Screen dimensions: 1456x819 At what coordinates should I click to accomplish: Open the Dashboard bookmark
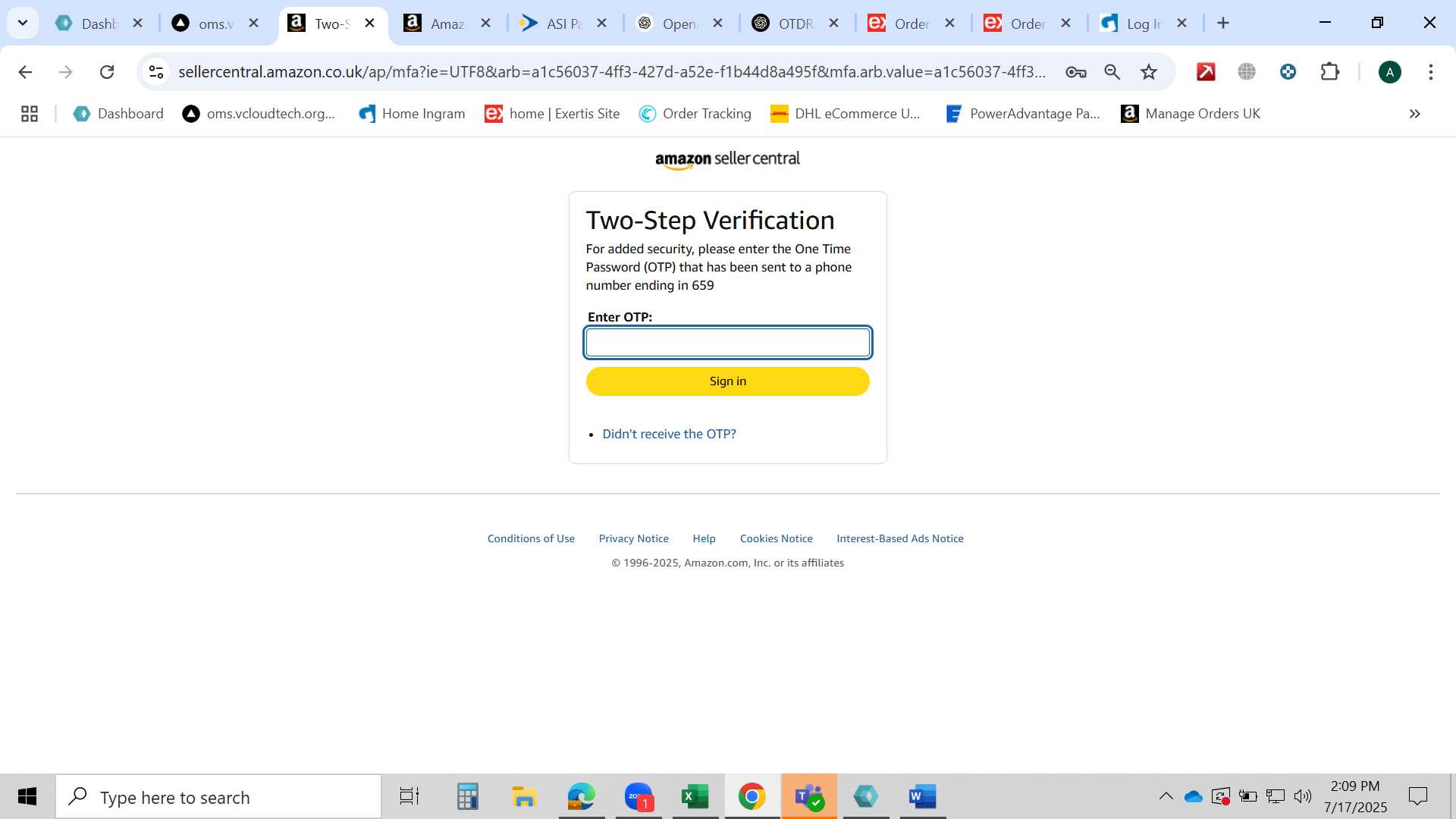[x=118, y=114]
